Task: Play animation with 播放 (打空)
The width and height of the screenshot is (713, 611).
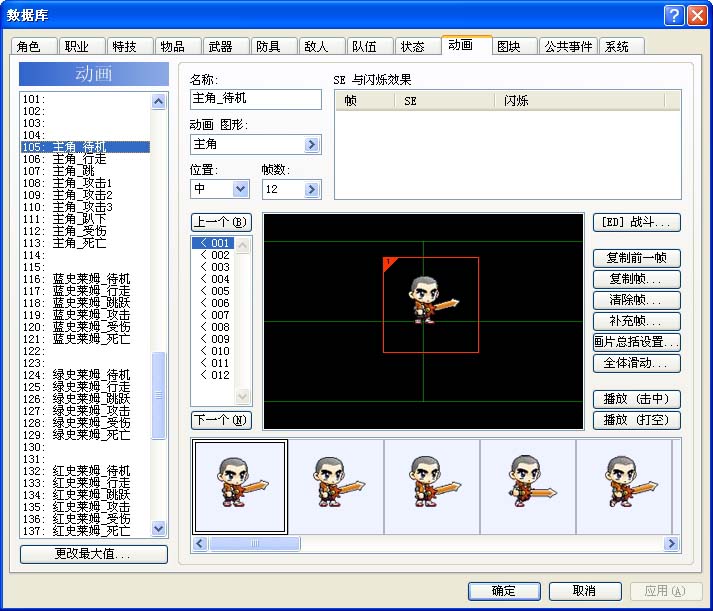Action: point(637,420)
